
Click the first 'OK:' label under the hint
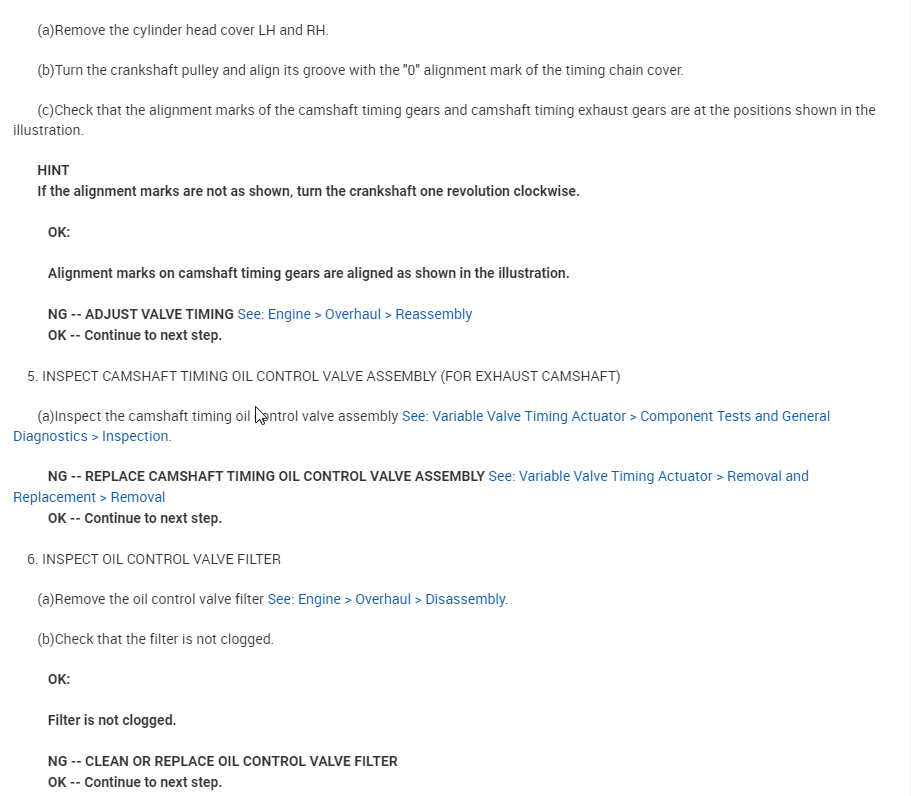pyautogui.click(x=59, y=232)
